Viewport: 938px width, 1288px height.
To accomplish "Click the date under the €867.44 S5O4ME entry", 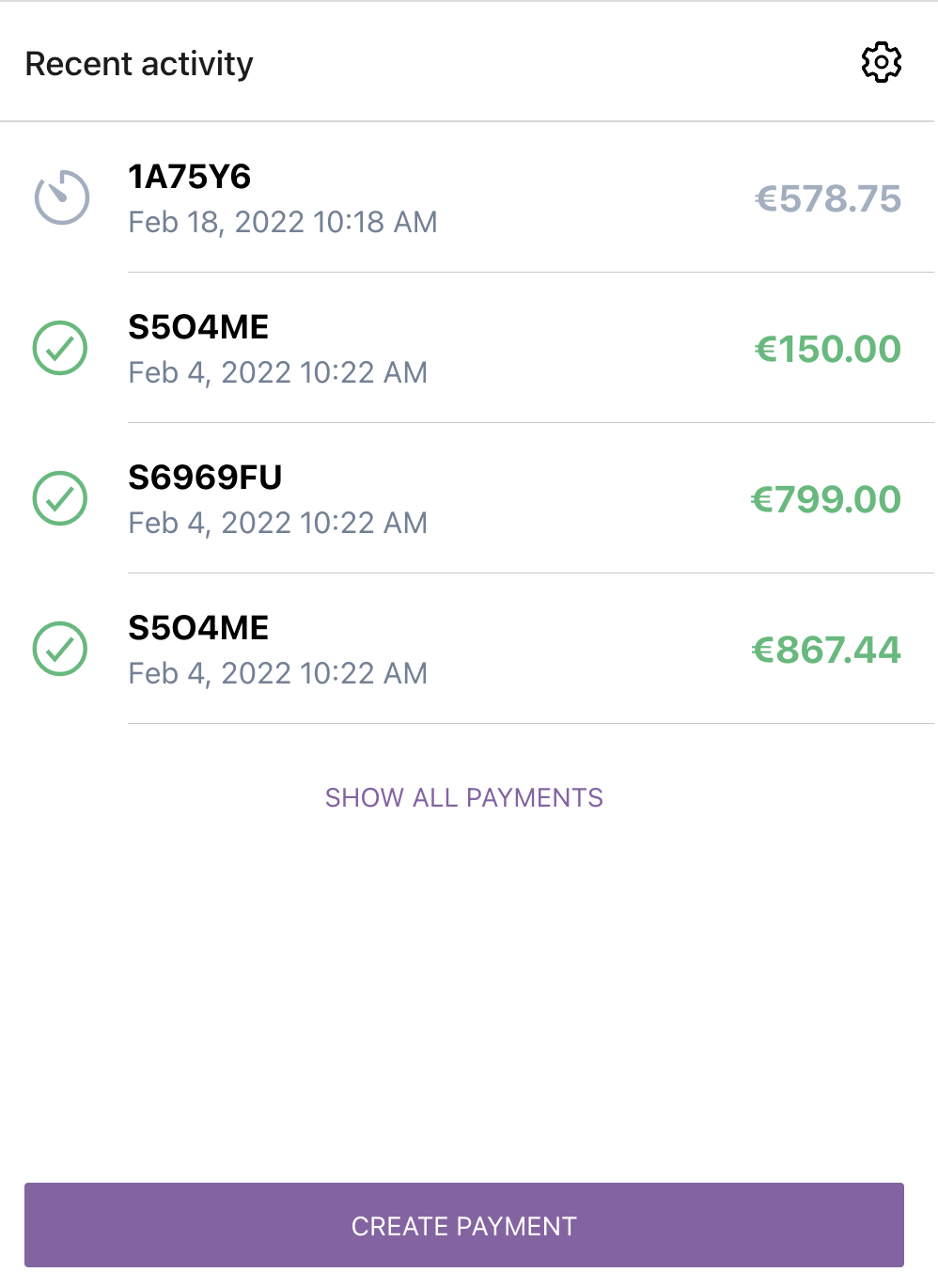I will pyautogui.click(x=278, y=673).
